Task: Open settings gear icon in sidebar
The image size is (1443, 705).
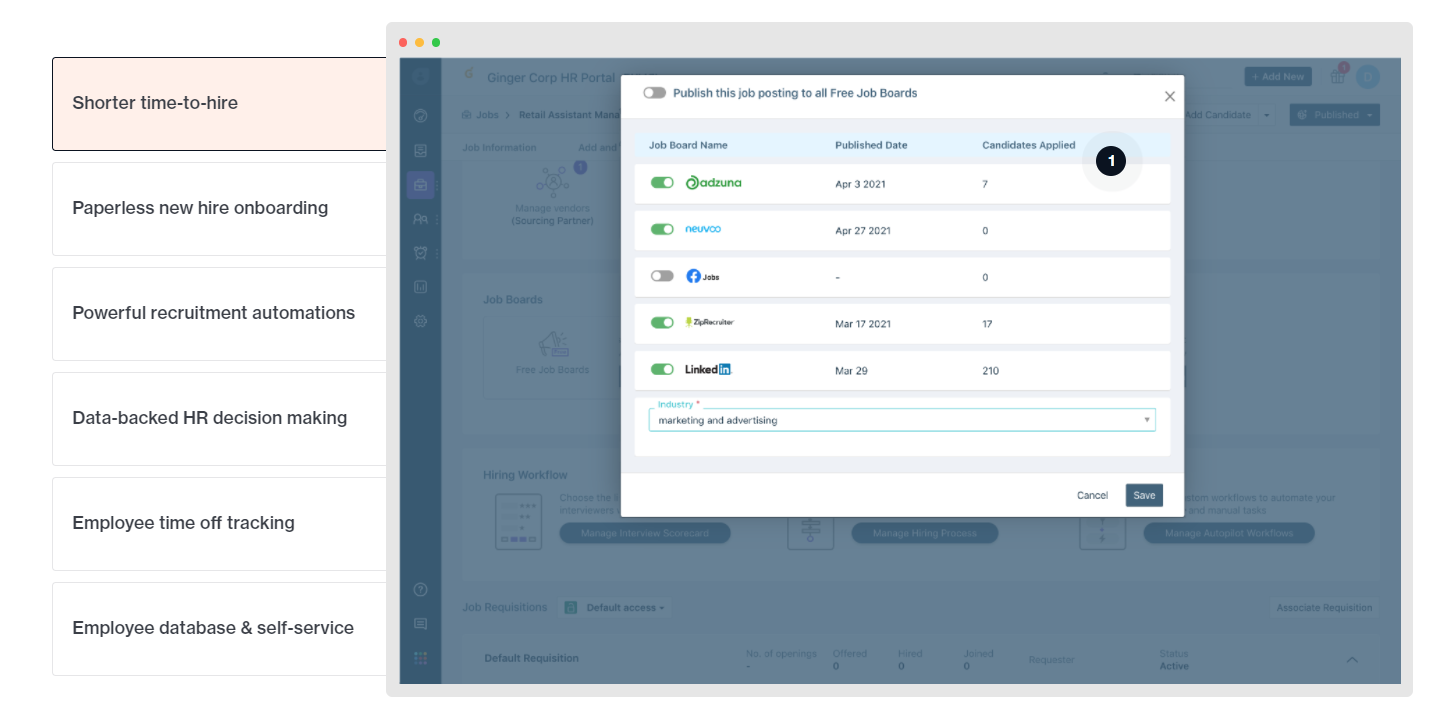Action: [x=420, y=321]
